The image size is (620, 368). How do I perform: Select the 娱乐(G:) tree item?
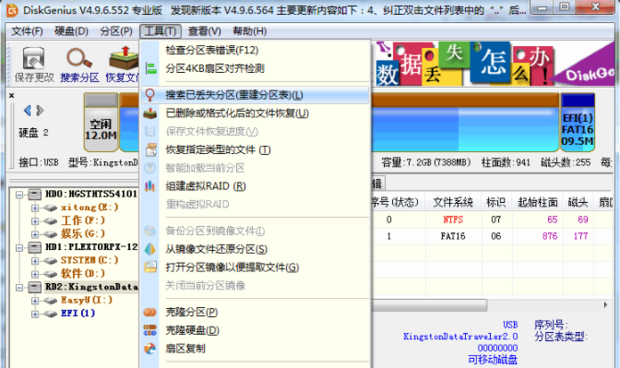pyautogui.click(x=83, y=234)
